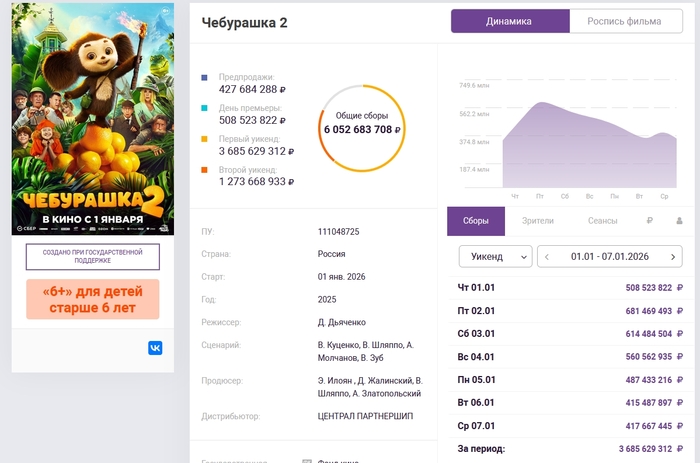The image size is (700, 463).
Task: Click the country value Россия
Action: [331, 254]
